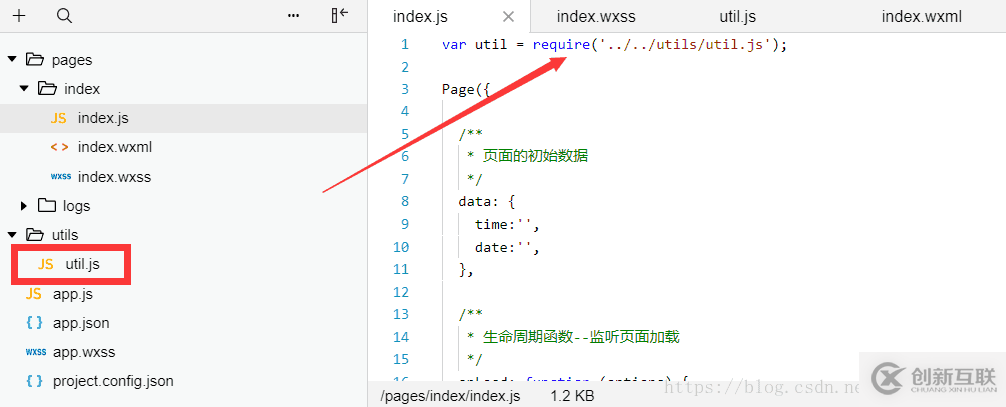Expand the logs folder arrow
Viewport: 1006px width, 407px height.
tap(24, 206)
